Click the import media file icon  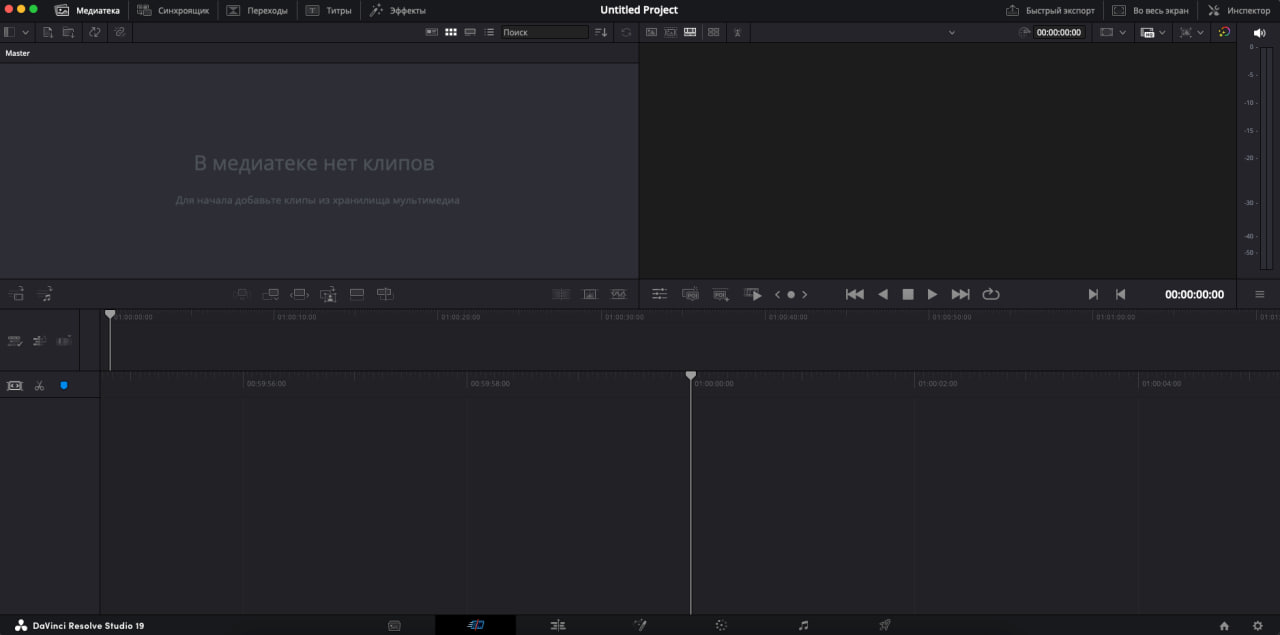coord(47,32)
